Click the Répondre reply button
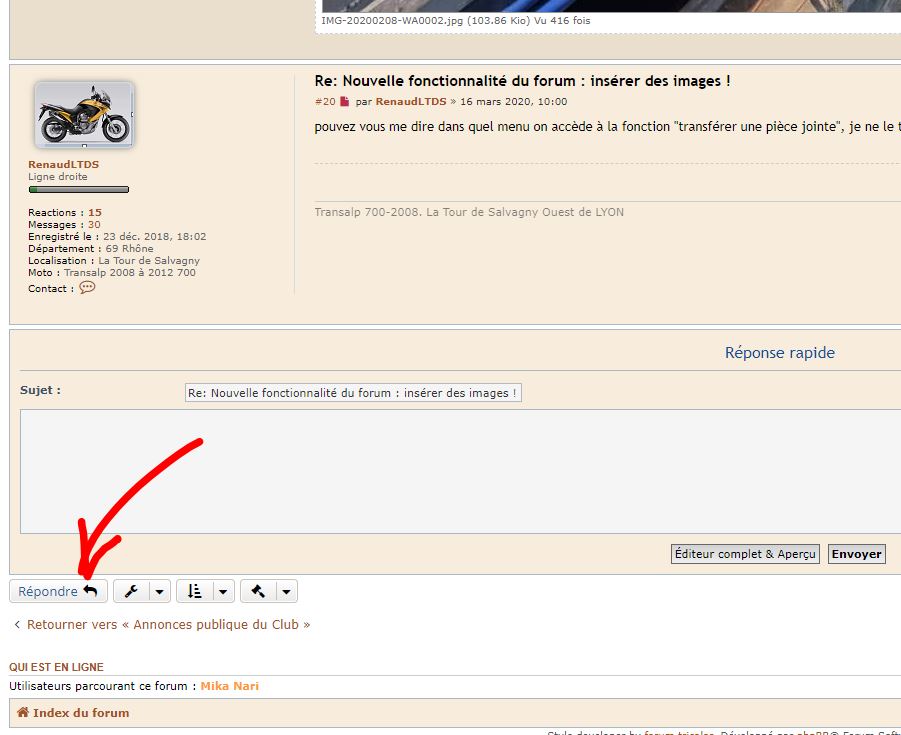This screenshot has width=901, height=735. coord(58,591)
